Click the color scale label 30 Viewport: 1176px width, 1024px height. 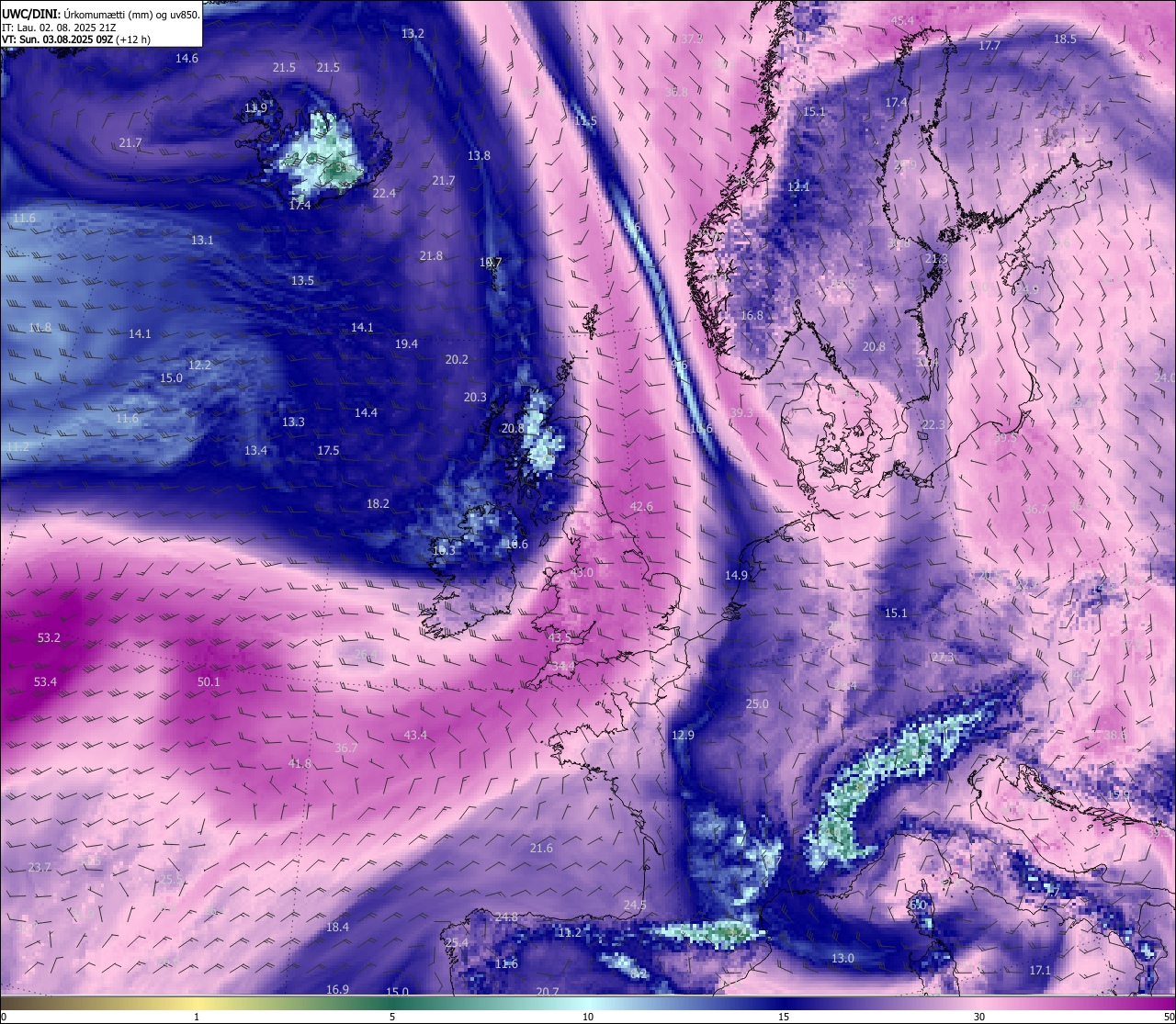pyautogui.click(x=979, y=1017)
